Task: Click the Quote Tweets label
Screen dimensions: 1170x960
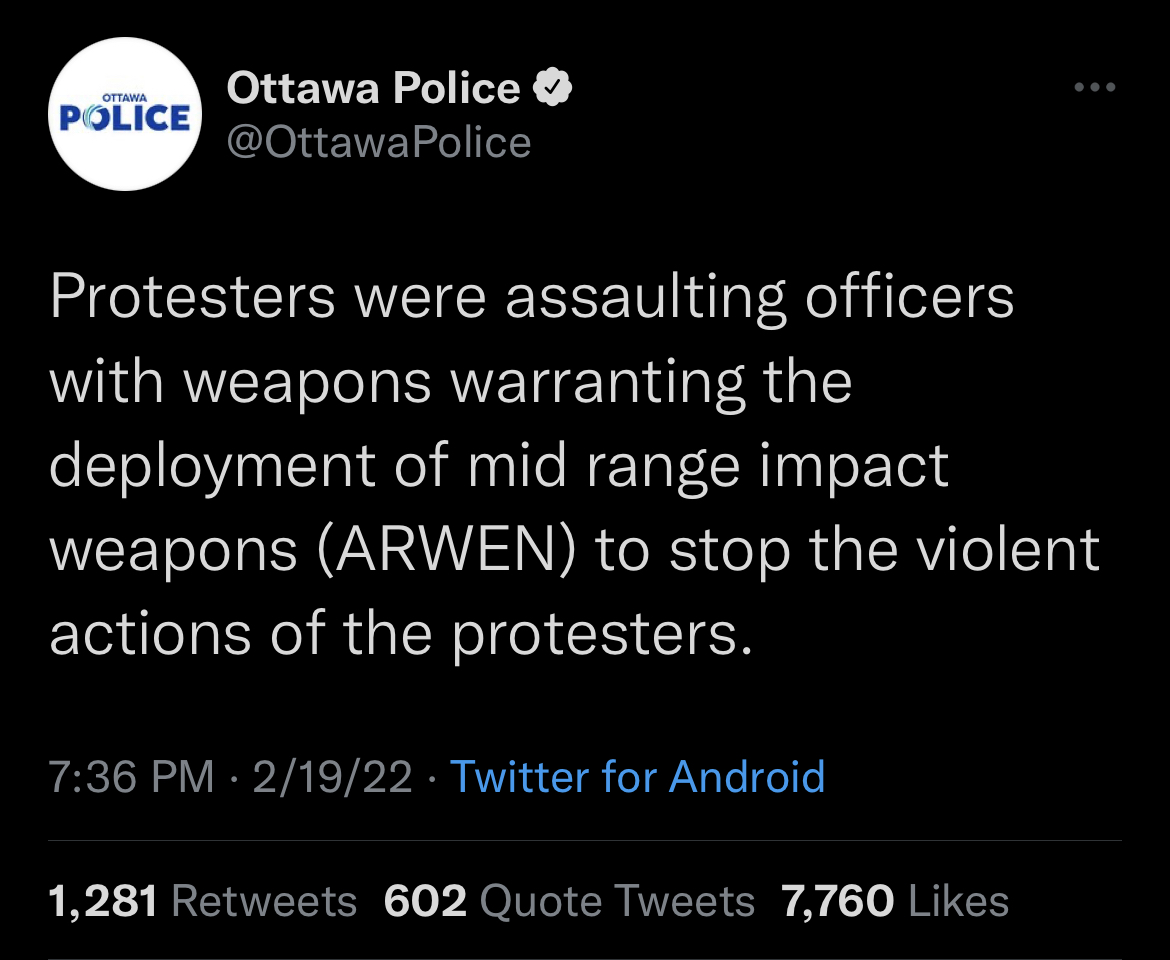Action: click(x=617, y=900)
